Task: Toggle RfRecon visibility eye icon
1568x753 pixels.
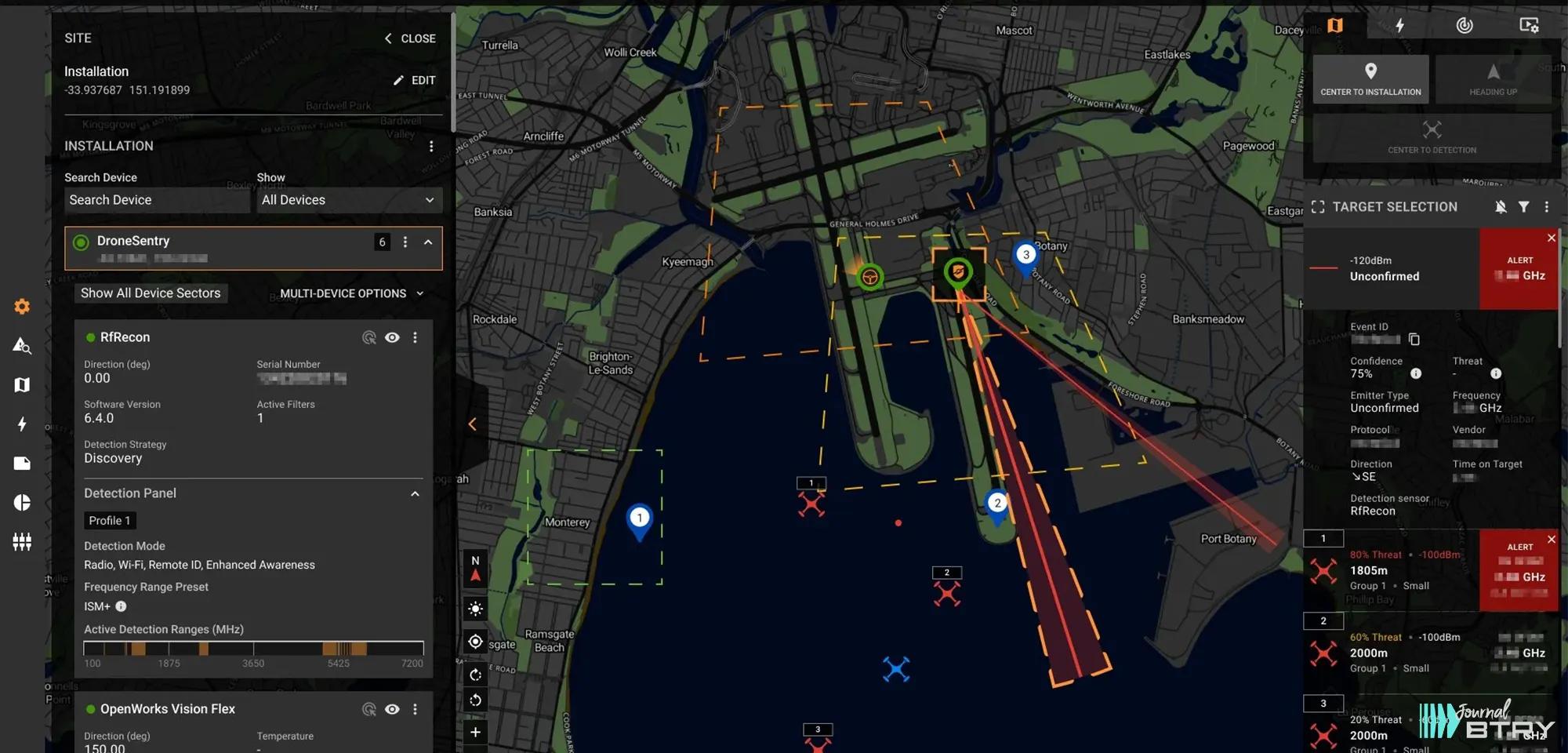Action: [393, 337]
